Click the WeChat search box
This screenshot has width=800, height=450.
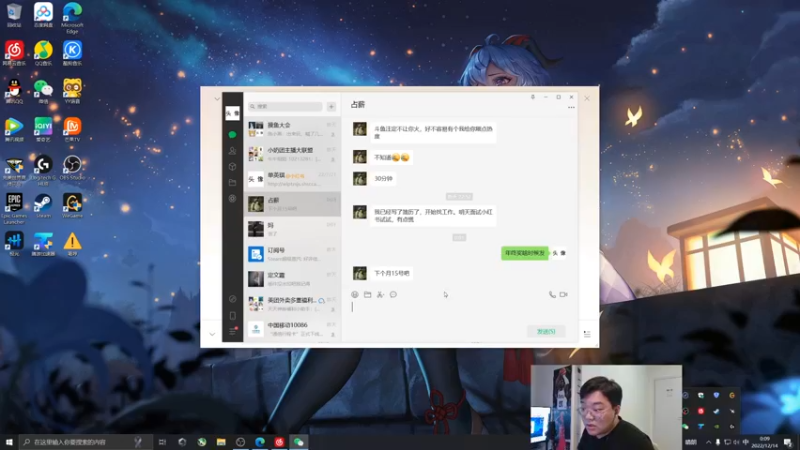pos(285,106)
